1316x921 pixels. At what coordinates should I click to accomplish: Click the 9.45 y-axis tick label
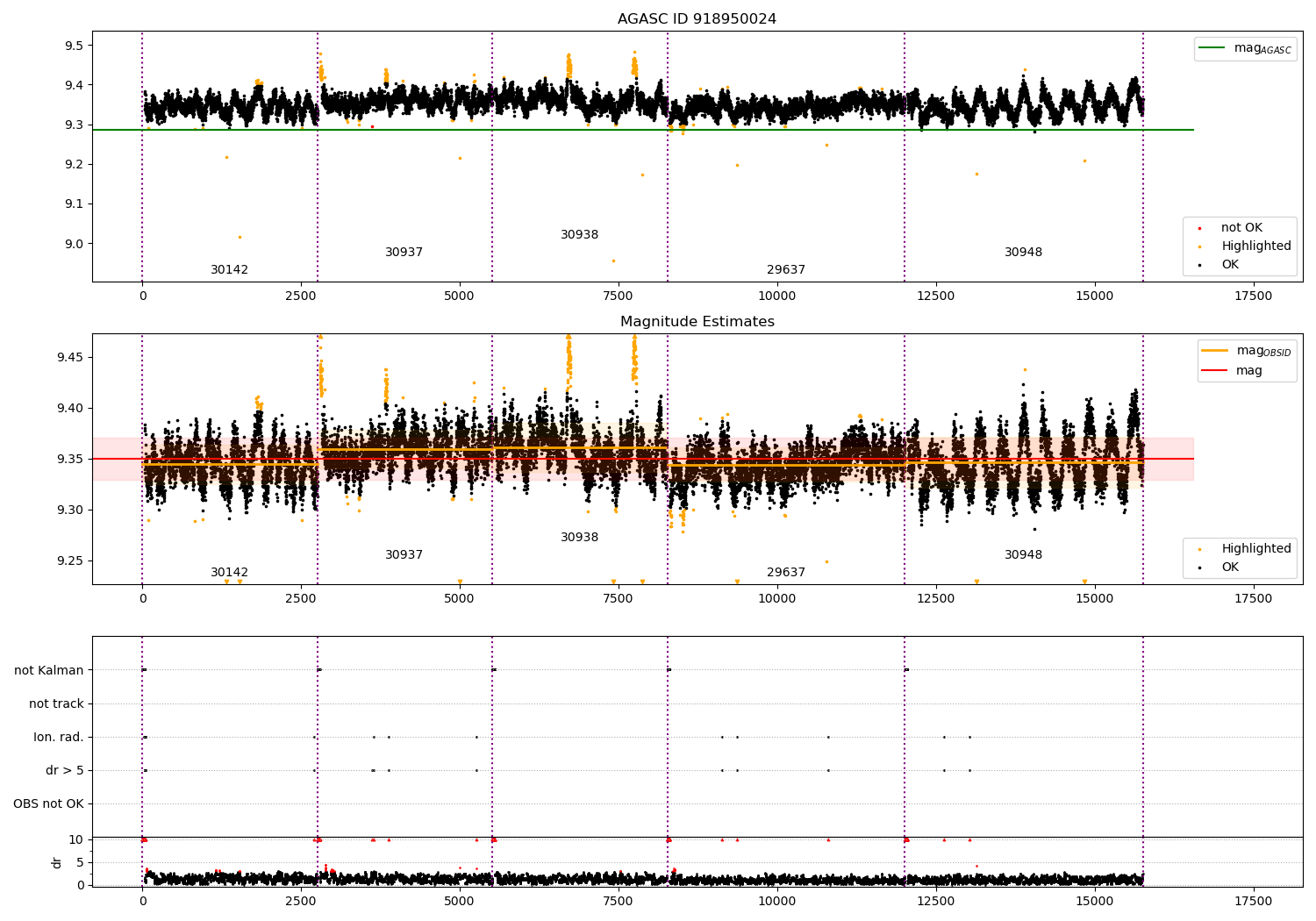point(70,357)
